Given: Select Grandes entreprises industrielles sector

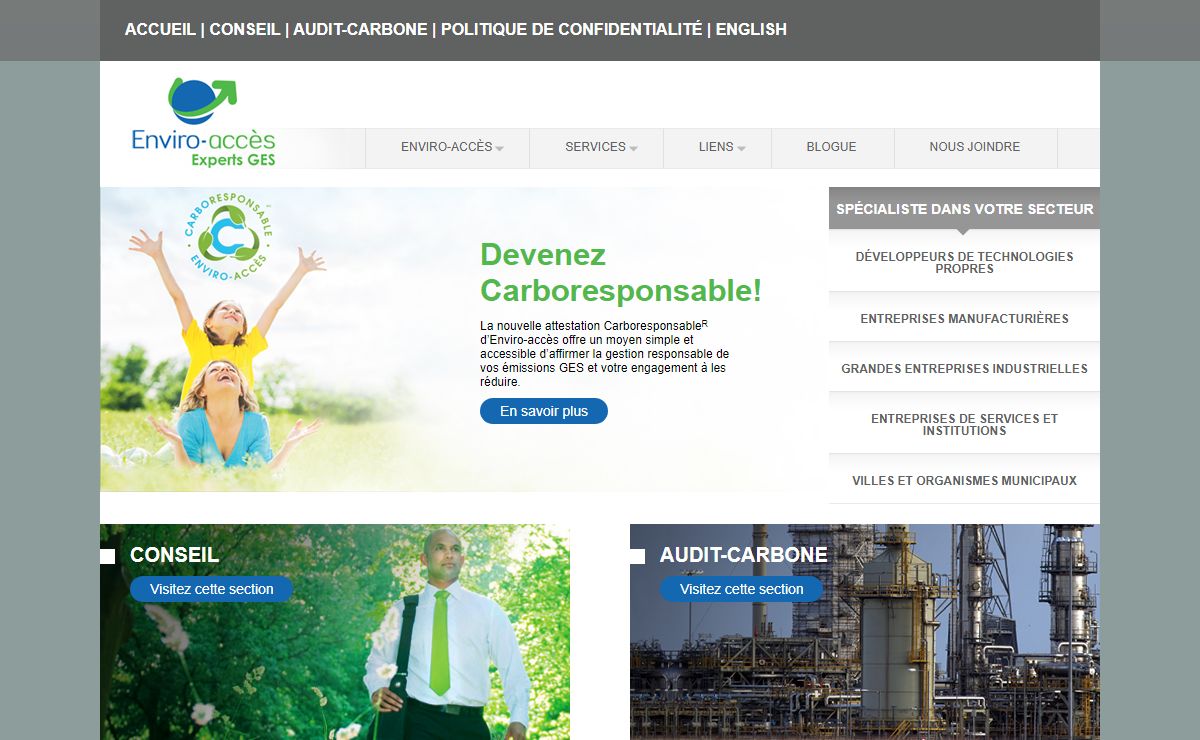Looking at the screenshot, I should point(964,369).
